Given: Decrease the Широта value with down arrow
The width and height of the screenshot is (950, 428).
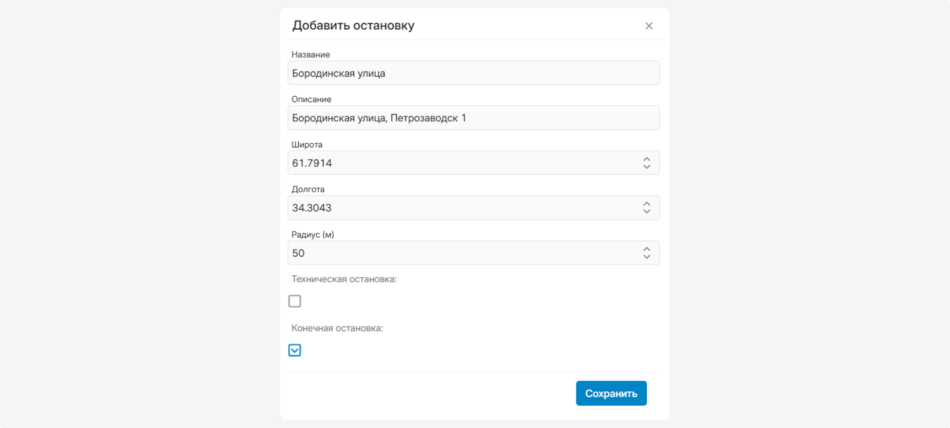Looking at the screenshot, I should pos(646,167).
